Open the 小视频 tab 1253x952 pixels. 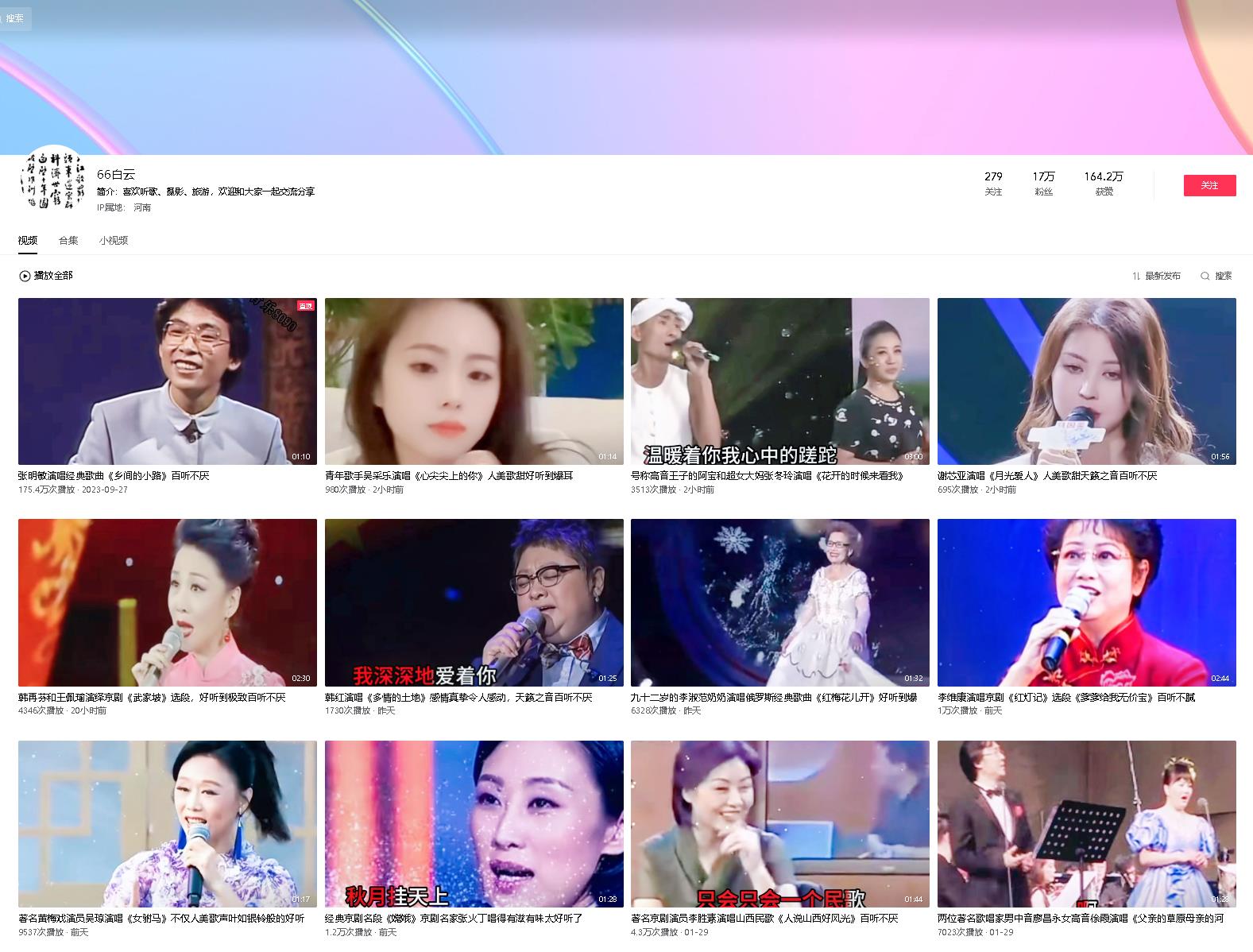point(114,241)
